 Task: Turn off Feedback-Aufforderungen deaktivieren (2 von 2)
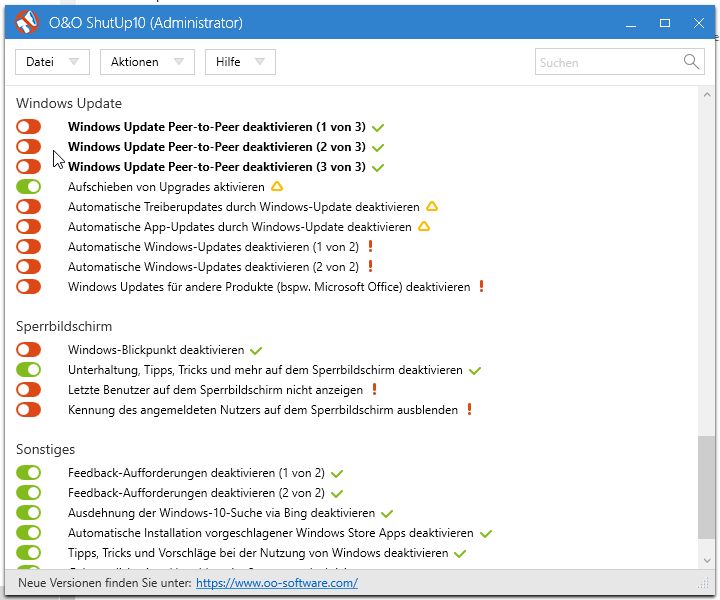[x=28, y=493]
